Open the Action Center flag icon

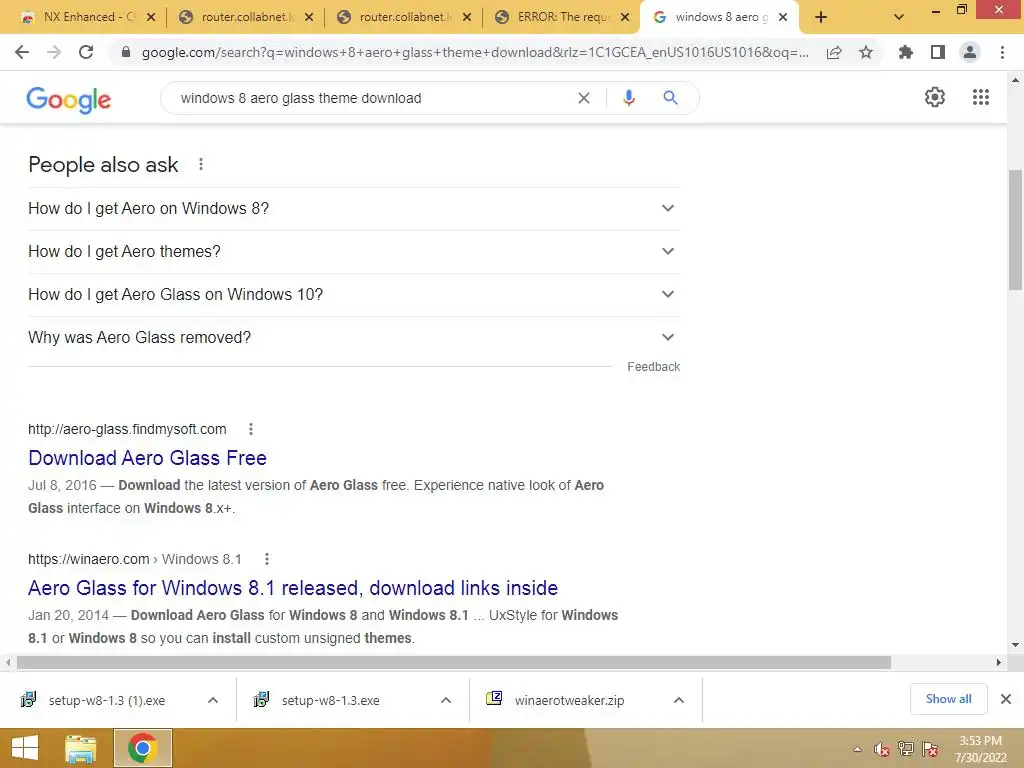tap(930, 749)
